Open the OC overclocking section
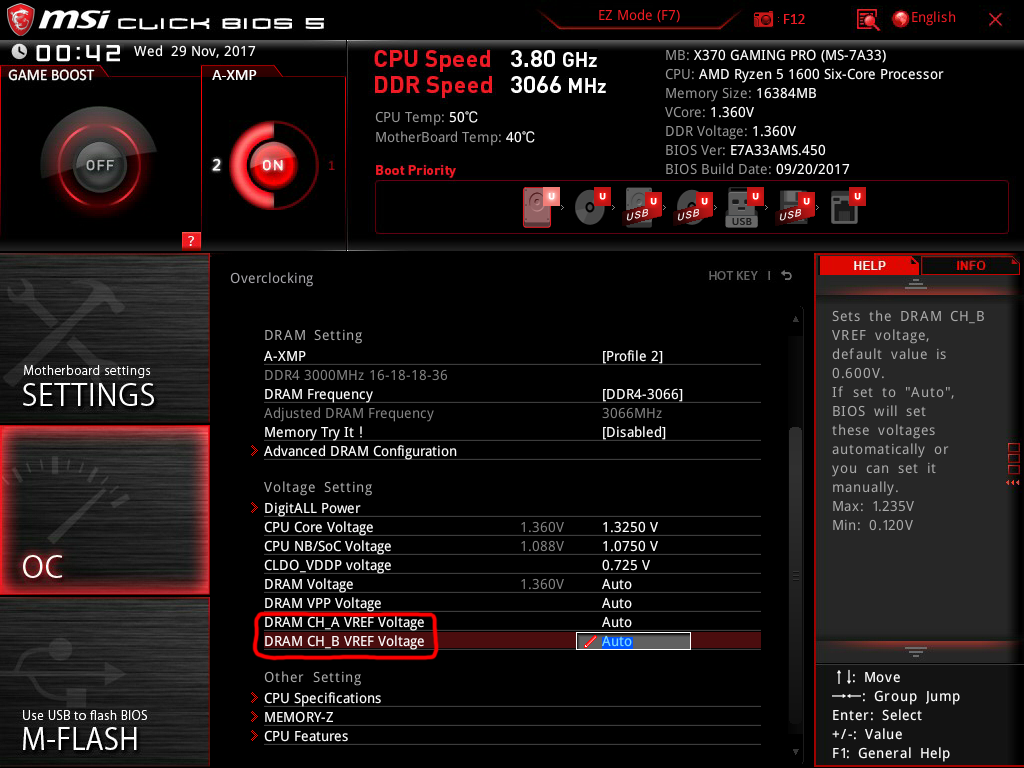 [104, 510]
